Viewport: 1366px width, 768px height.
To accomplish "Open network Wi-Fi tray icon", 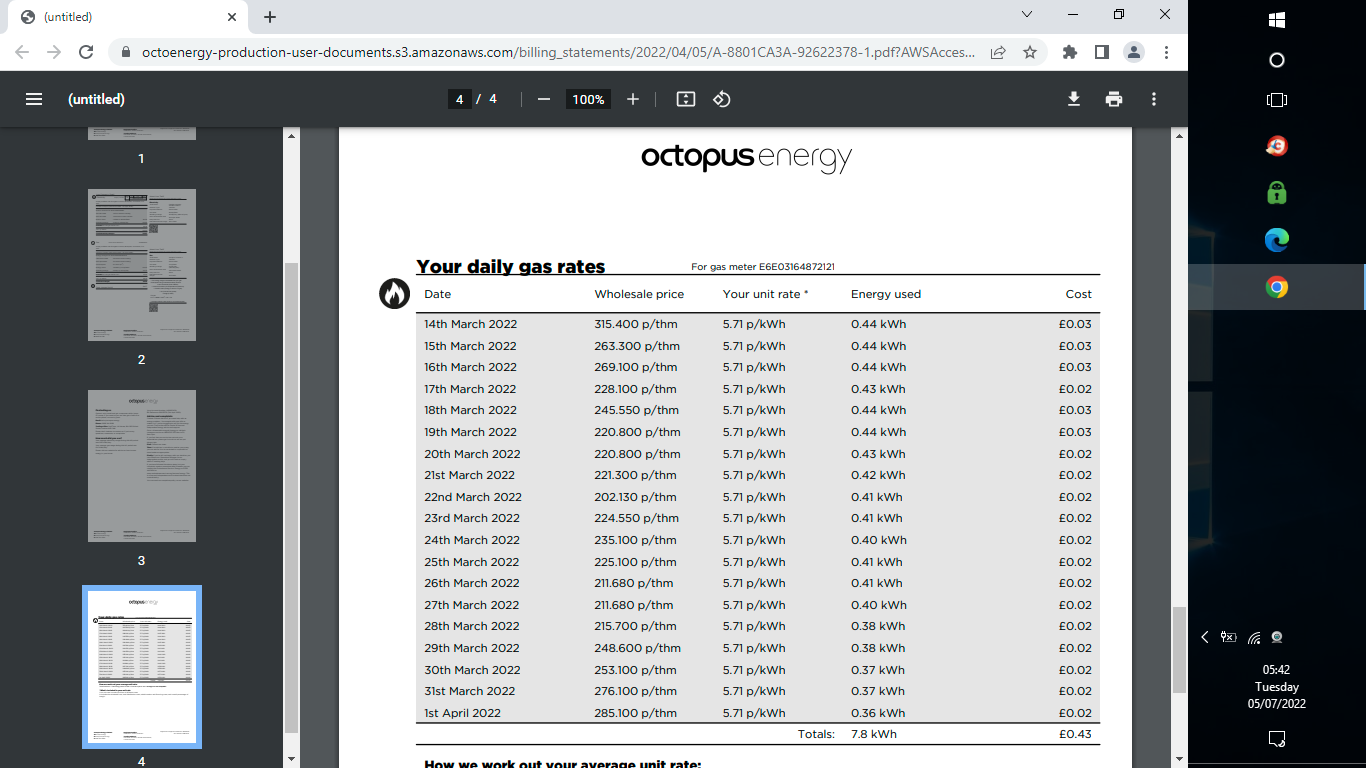I will pyautogui.click(x=1254, y=637).
